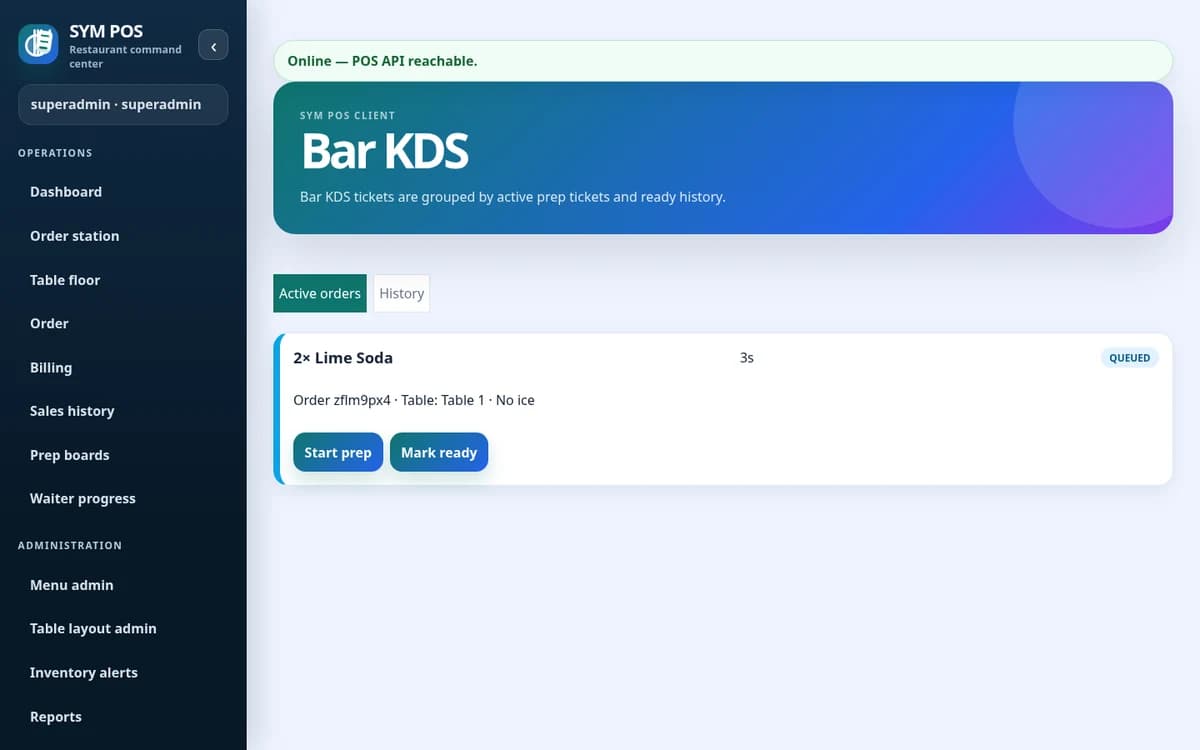Open Reports in the sidebar
This screenshot has height=750, width=1200.
[x=123, y=716]
